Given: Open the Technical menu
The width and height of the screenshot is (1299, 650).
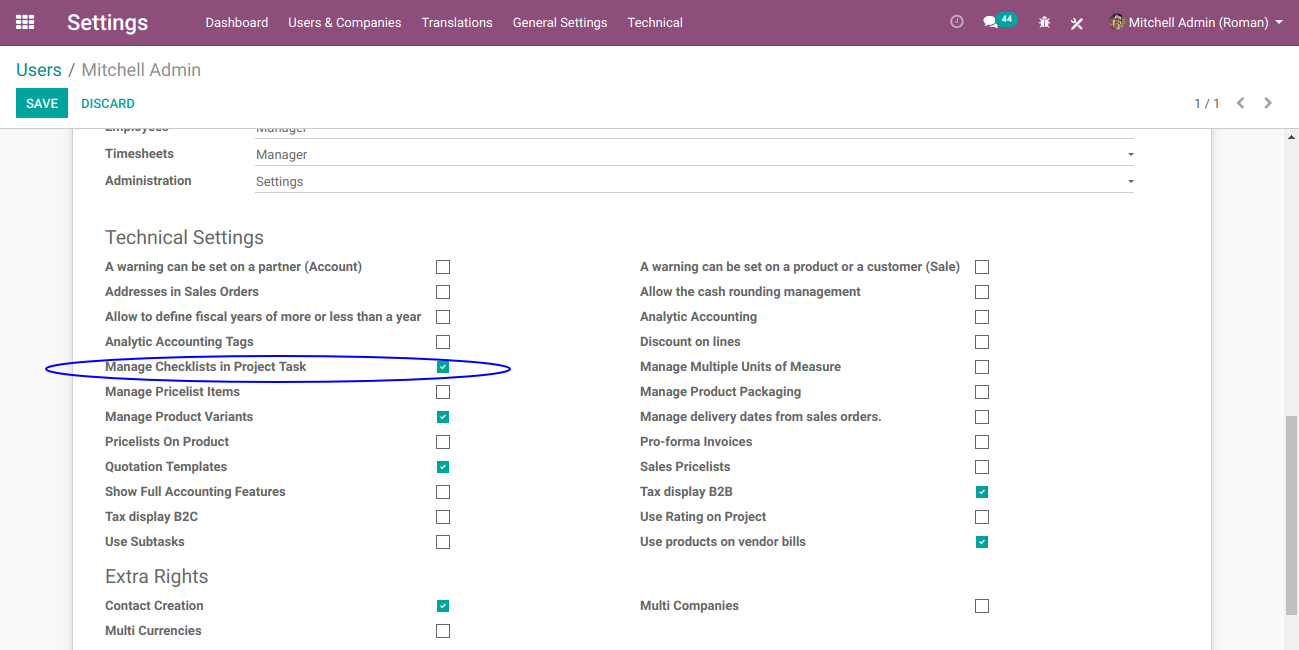Looking at the screenshot, I should [655, 22].
